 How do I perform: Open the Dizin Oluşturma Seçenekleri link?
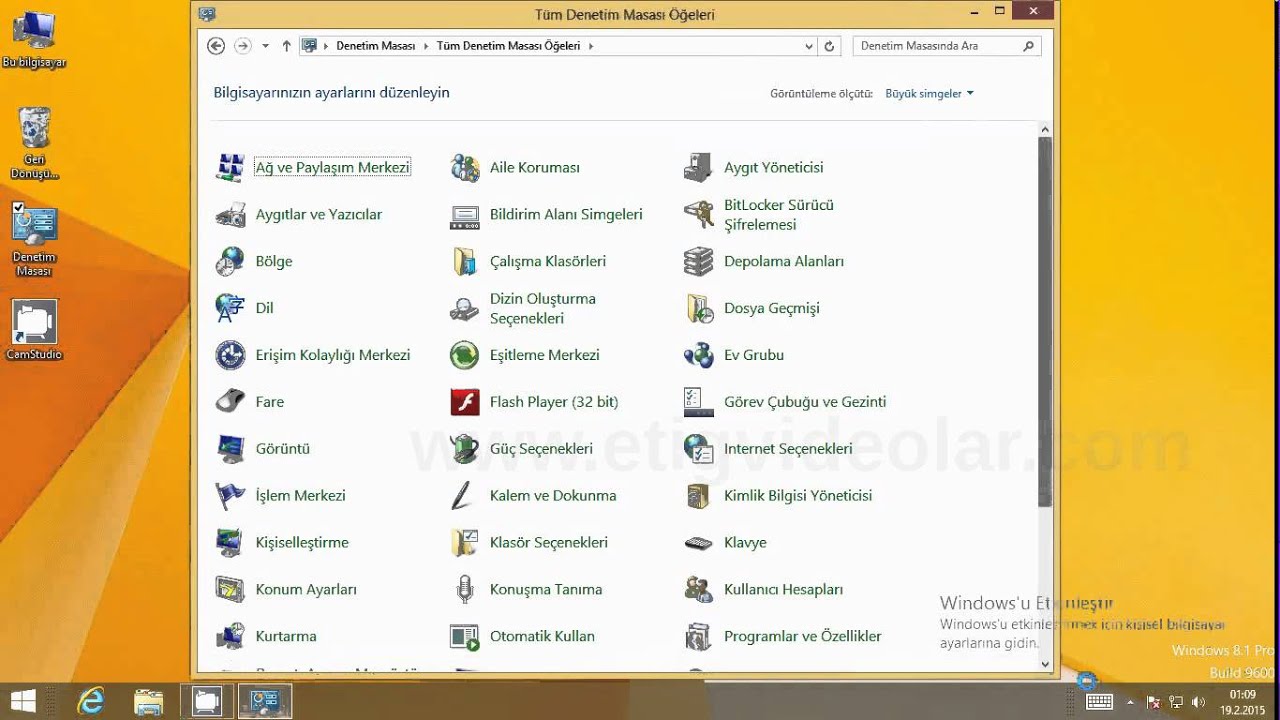[x=542, y=308]
